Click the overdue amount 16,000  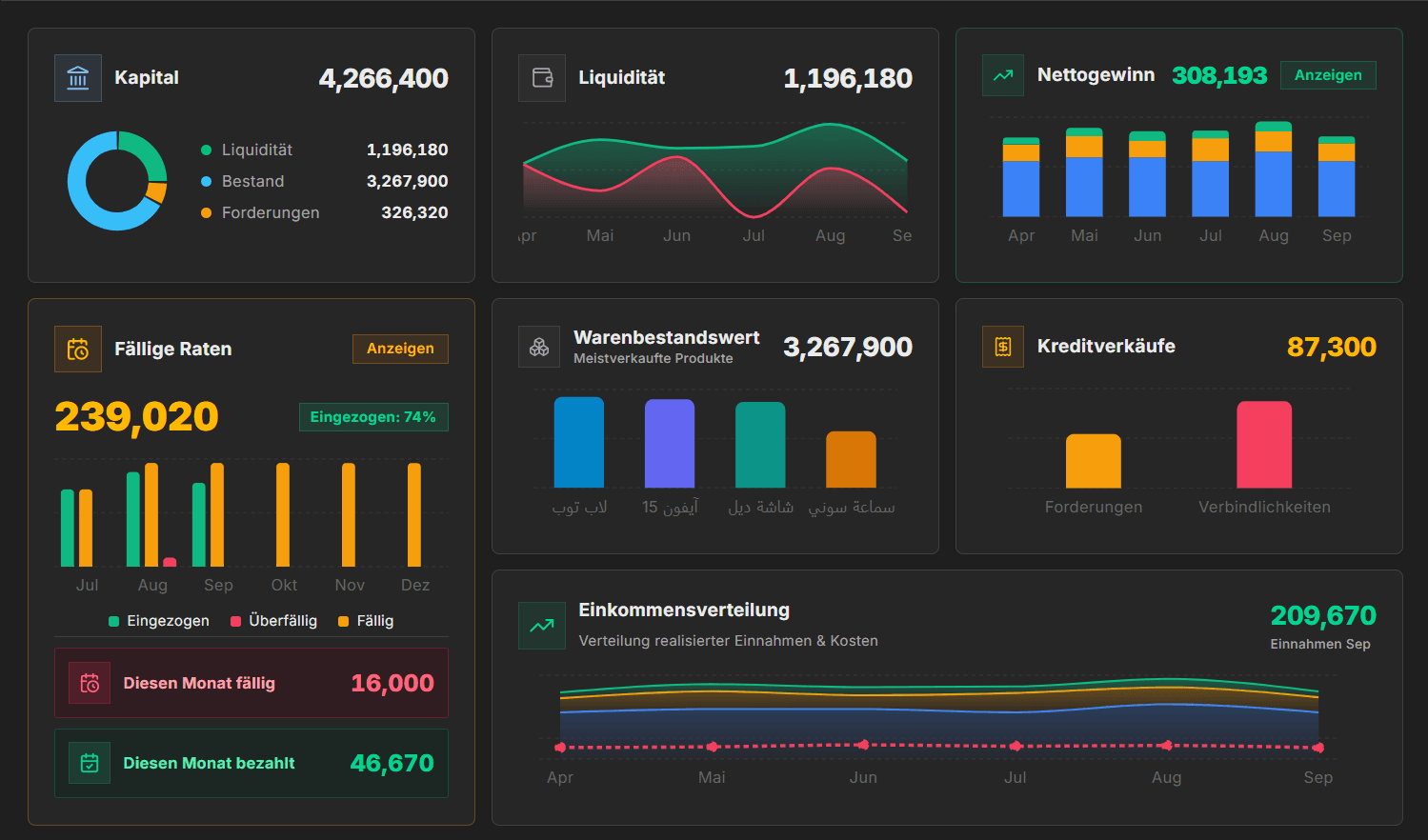click(x=392, y=683)
